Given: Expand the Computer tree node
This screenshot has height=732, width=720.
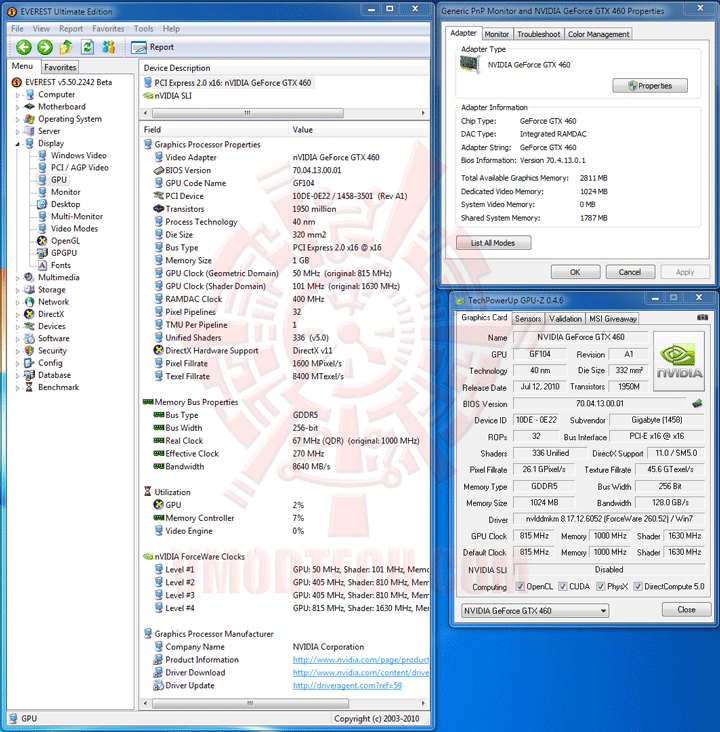Looking at the screenshot, I should [x=18, y=95].
